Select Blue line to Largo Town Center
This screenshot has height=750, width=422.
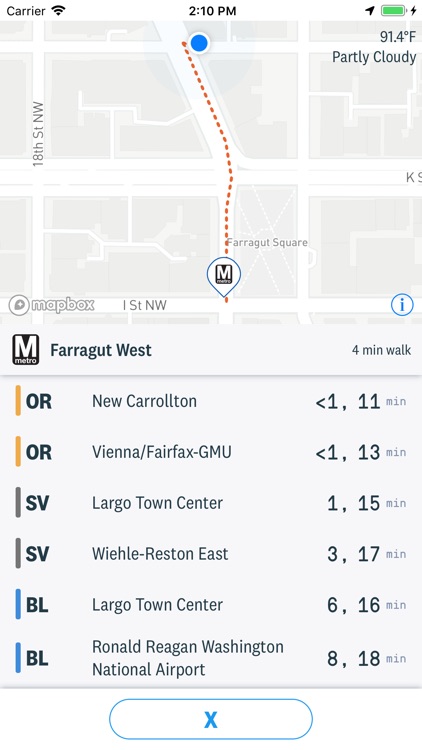tap(211, 605)
